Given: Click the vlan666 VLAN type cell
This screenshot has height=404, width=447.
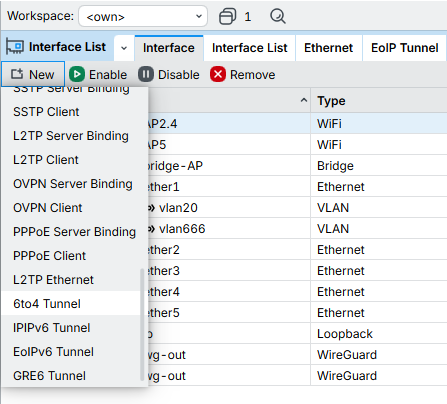Looking at the screenshot, I should pyautogui.click(x=379, y=229).
